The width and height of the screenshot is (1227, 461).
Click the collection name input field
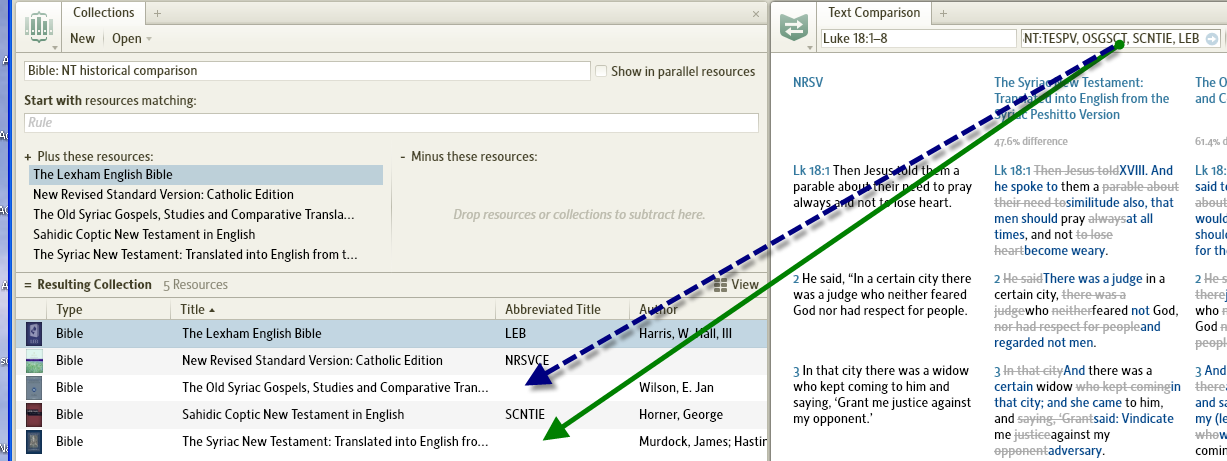click(x=307, y=71)
